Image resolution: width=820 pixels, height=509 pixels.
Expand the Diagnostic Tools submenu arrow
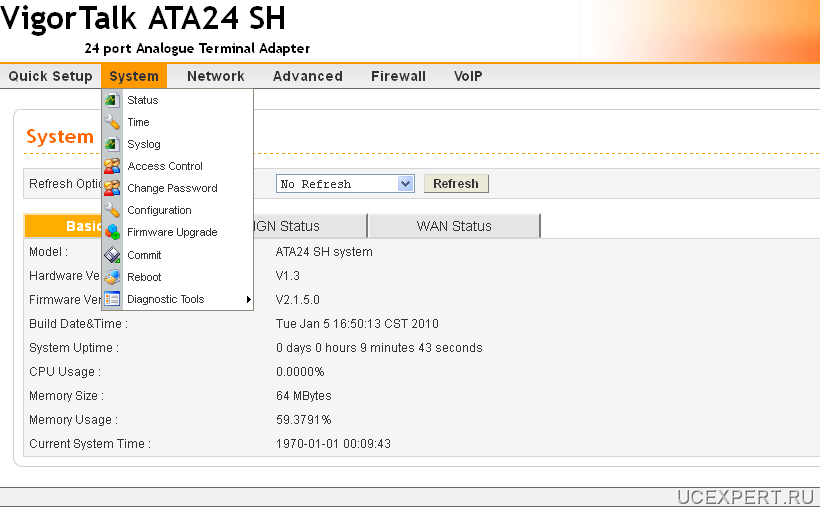tap(248, 299)
